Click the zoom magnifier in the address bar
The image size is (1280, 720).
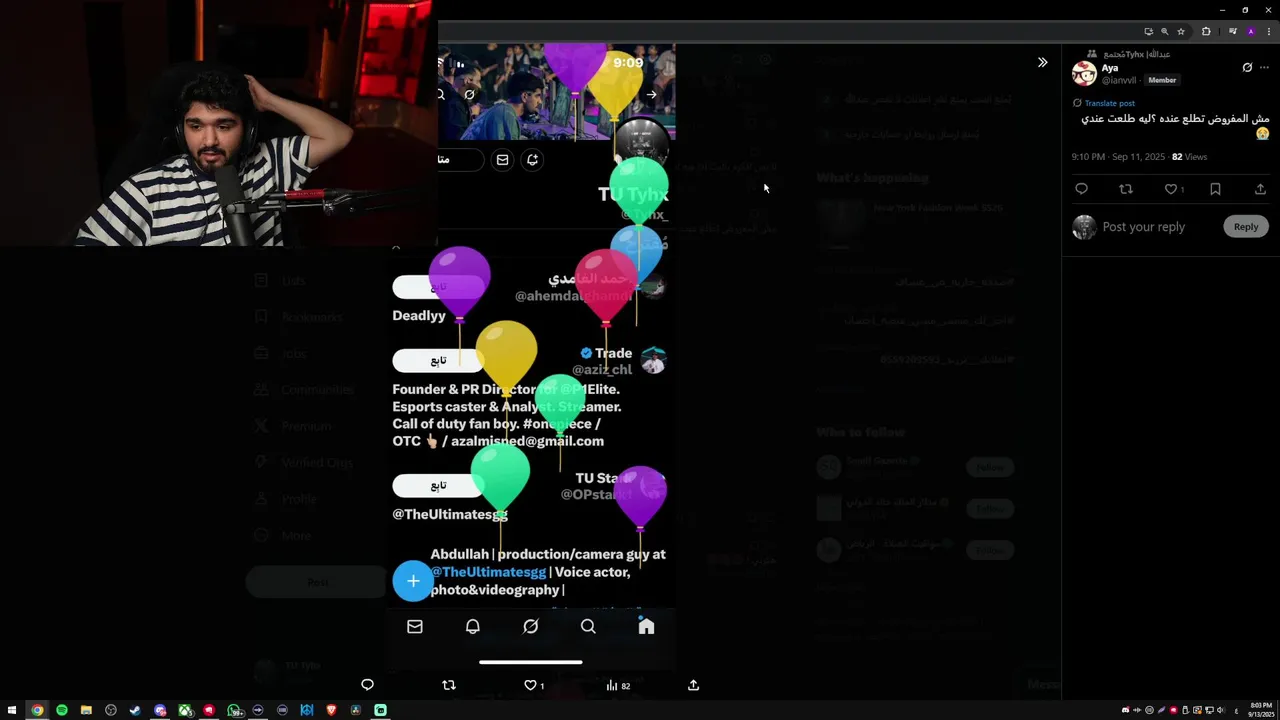click(1164, 31)
